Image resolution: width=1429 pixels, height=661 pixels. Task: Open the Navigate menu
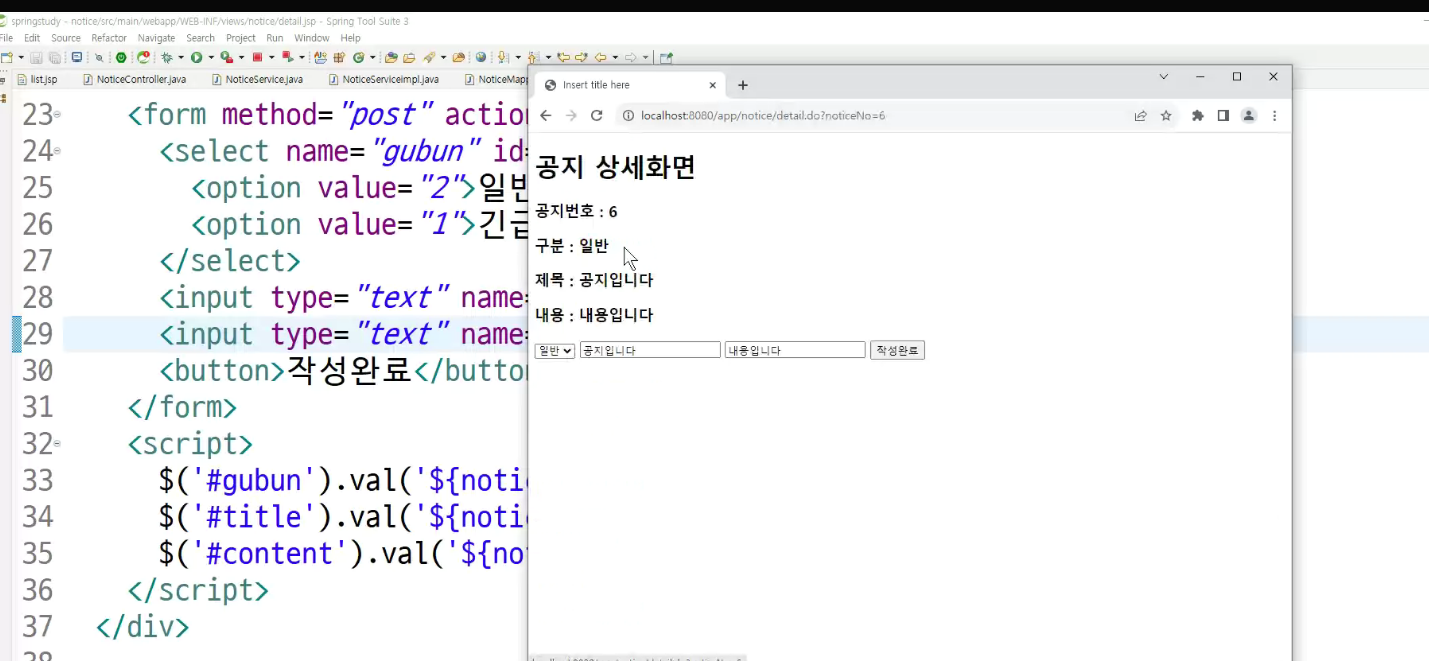click(156, 38)
